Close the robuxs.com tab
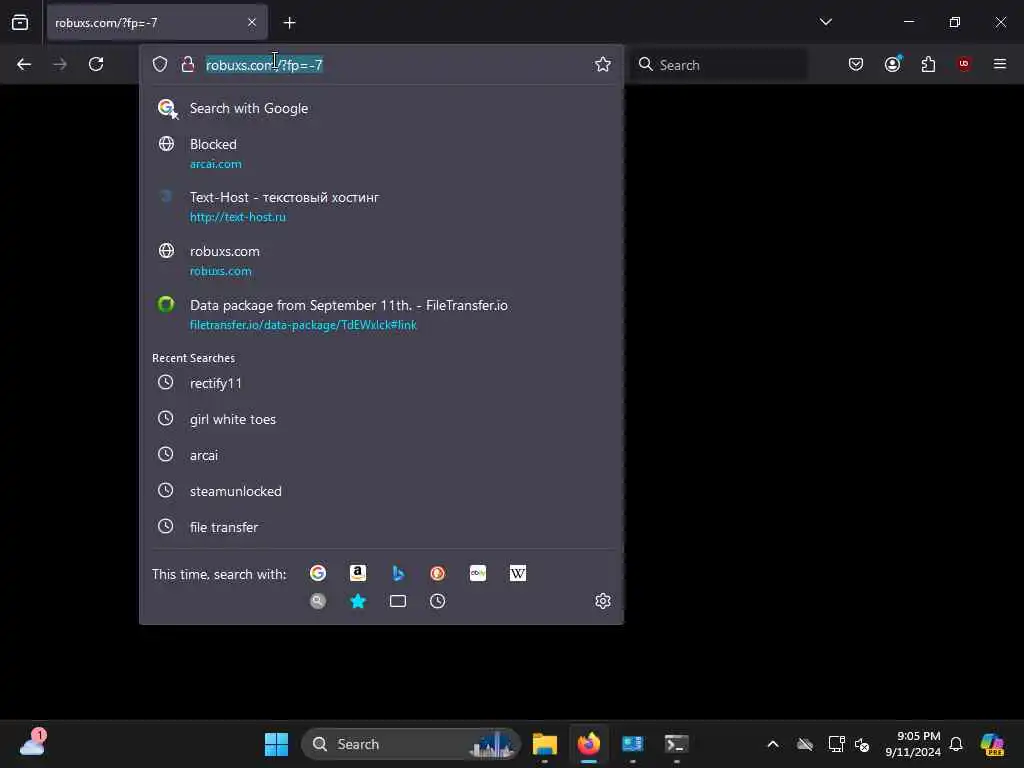Viewport: 1024px width, 768px height. 252,22
